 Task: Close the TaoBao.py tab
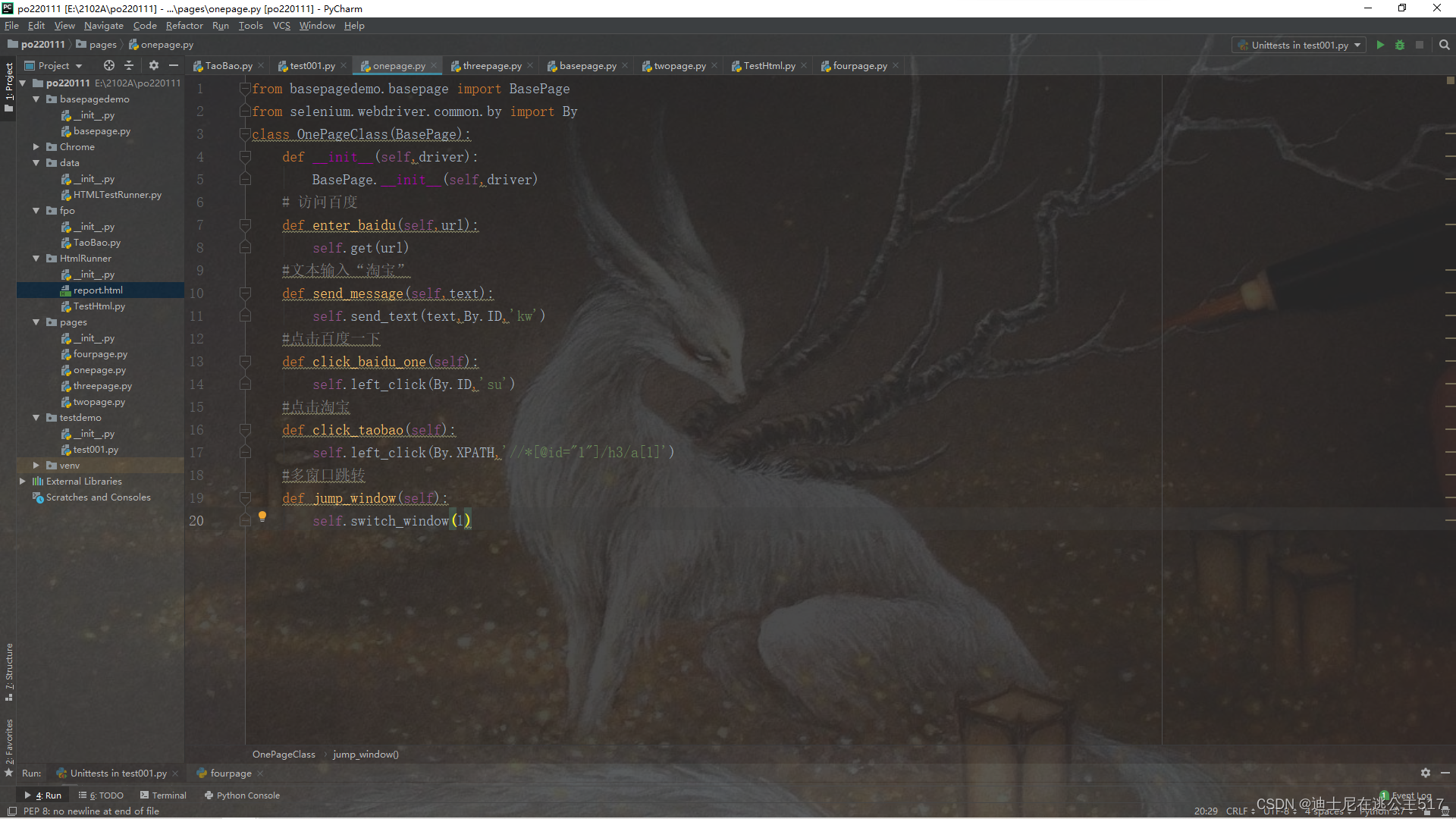point(261,66)
